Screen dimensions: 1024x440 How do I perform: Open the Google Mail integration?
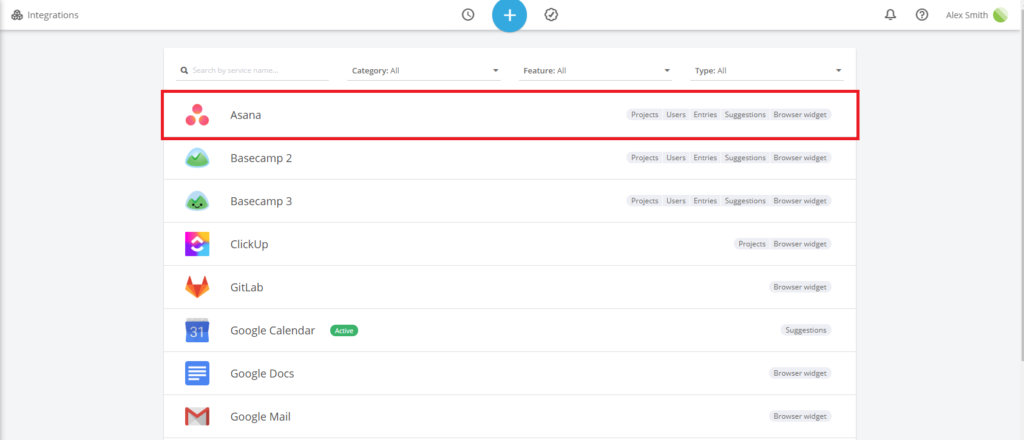[x=509, y=416]
